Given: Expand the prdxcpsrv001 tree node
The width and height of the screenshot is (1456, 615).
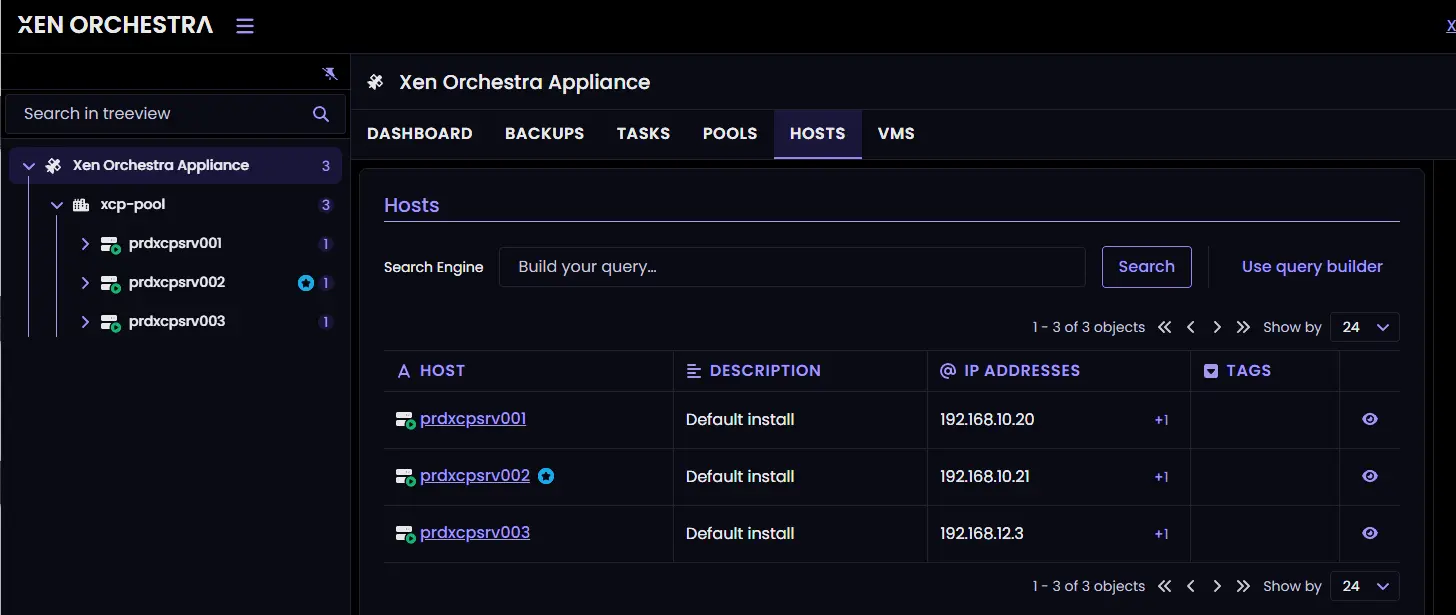Looking at the screenshot, I should (84, 243).
